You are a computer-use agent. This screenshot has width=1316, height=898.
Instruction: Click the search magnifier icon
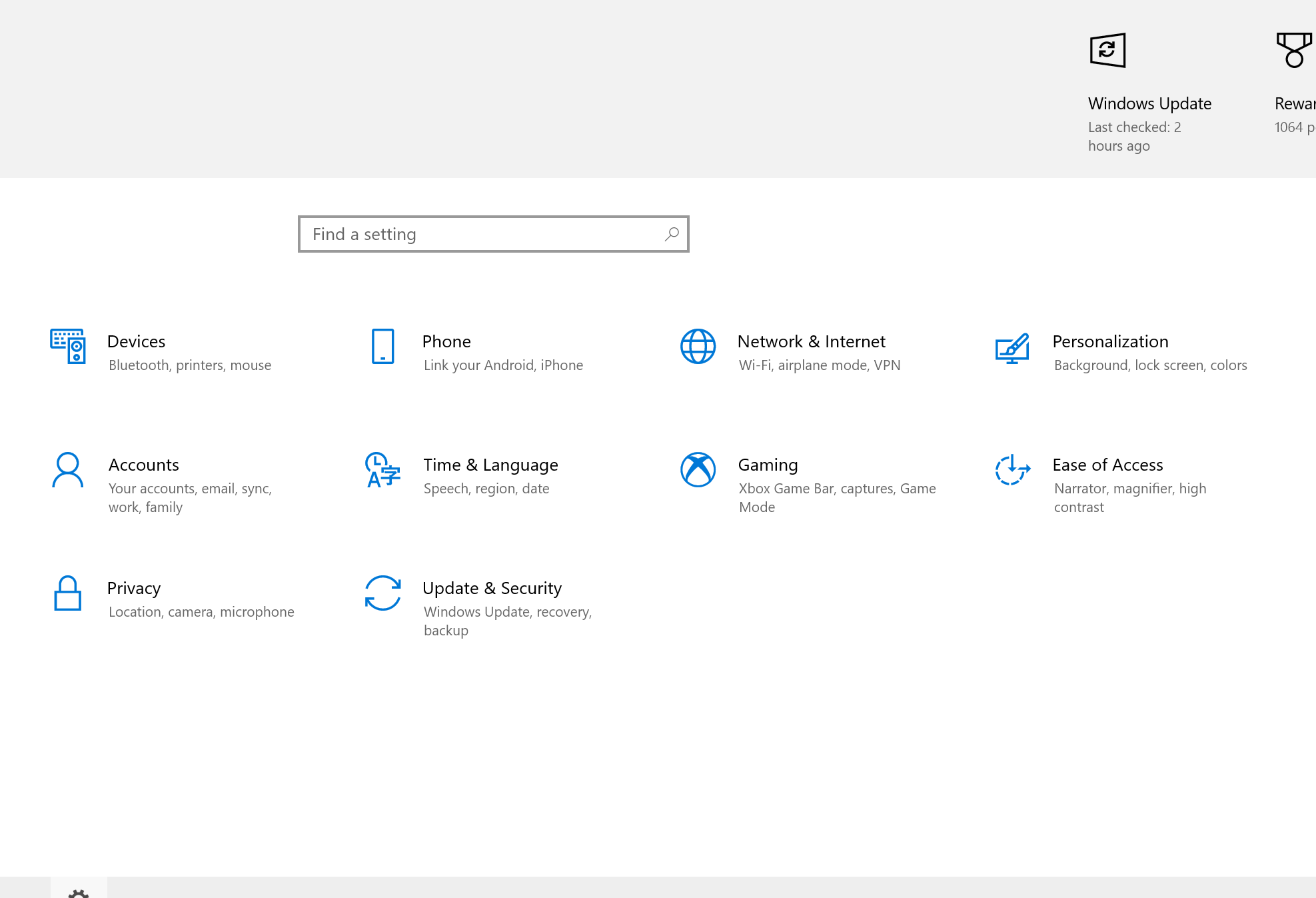tap(672, 234)
